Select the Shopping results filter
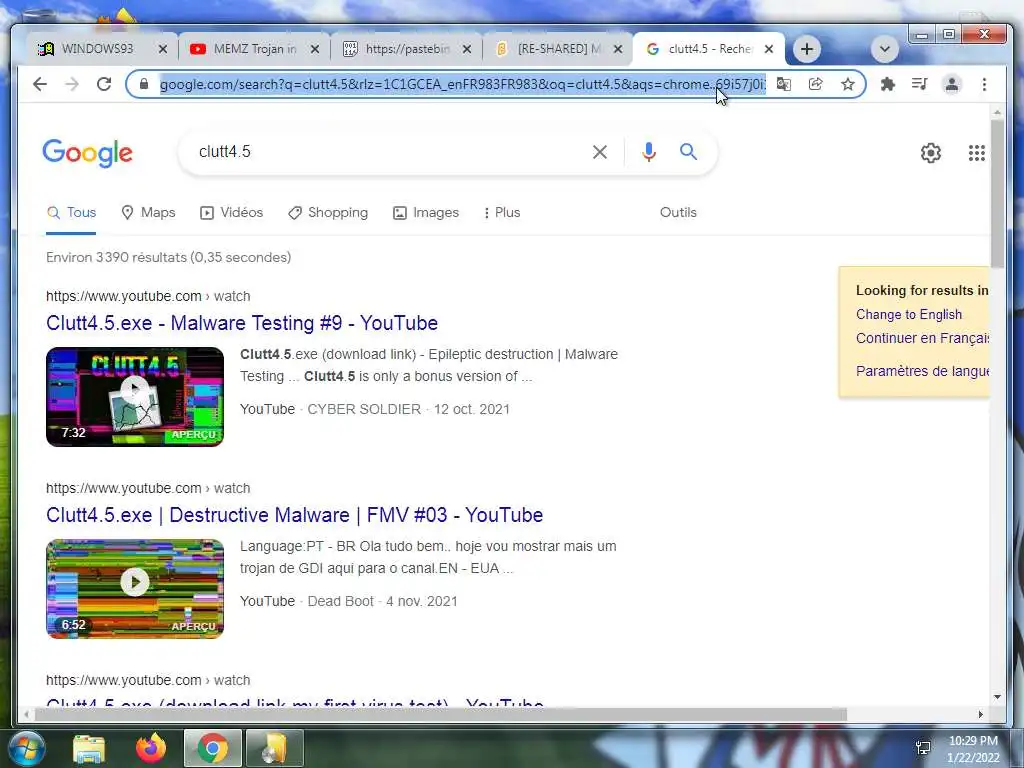This screenshot has width=1024, height=768. click(328, 213)
